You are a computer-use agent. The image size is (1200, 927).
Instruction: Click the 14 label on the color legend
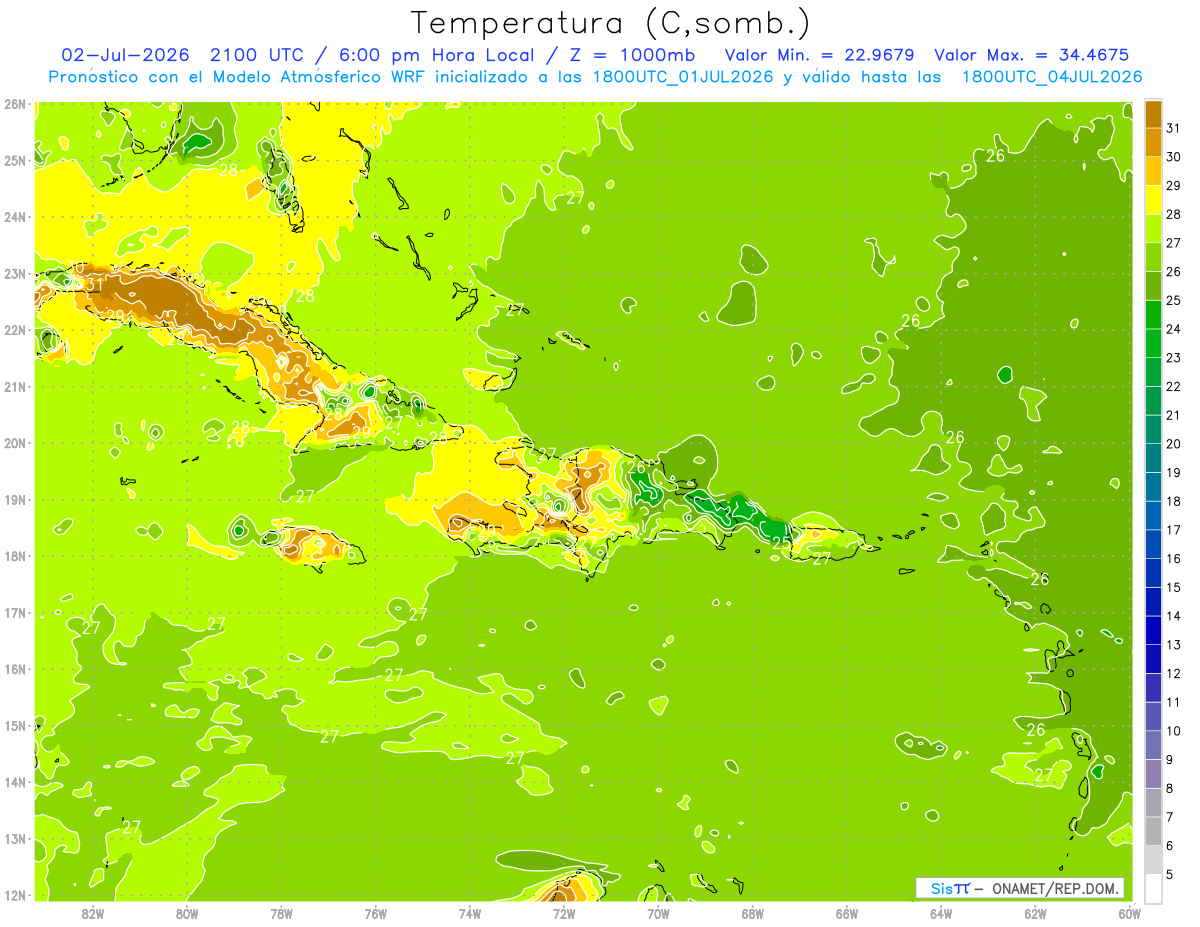pyautogui.click(x=1173, y=616)
